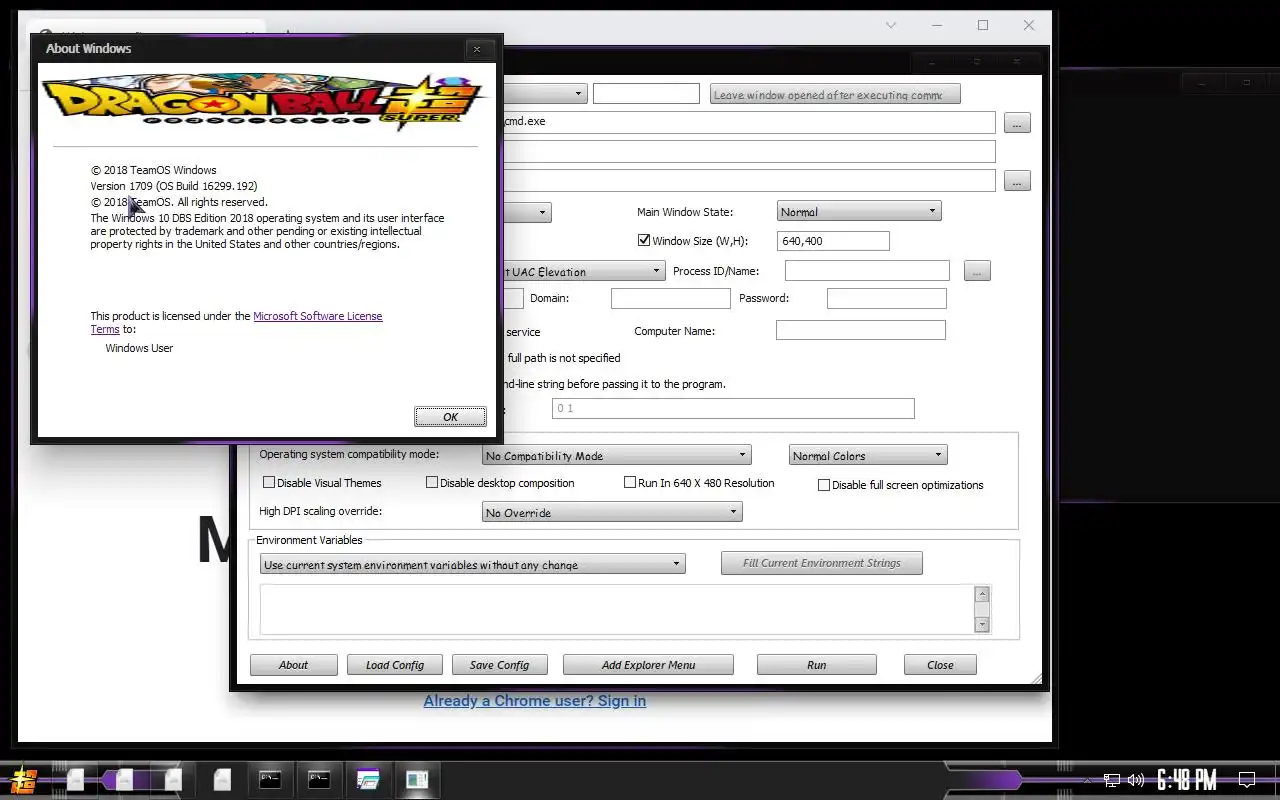The width and height of the screenshot is (1280, 800).
Task: Open the Action Center notification icon
Action: (1247, 779)
